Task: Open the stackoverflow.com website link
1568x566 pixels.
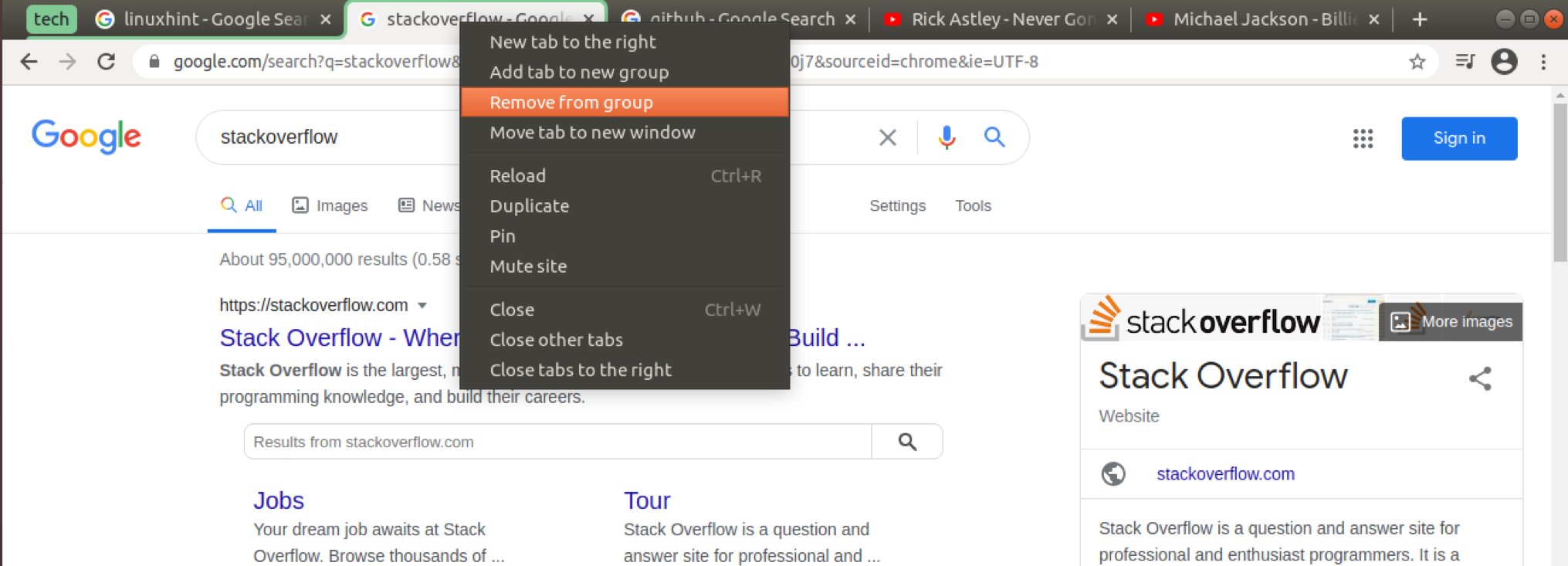Action: (x=1225, y=474)
